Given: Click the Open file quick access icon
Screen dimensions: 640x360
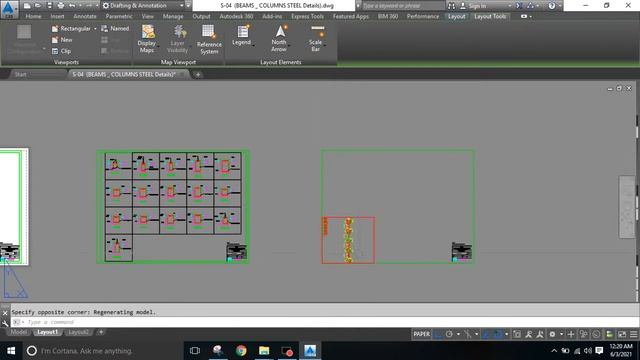Looking at the screenshot, I should coord(38,6).
